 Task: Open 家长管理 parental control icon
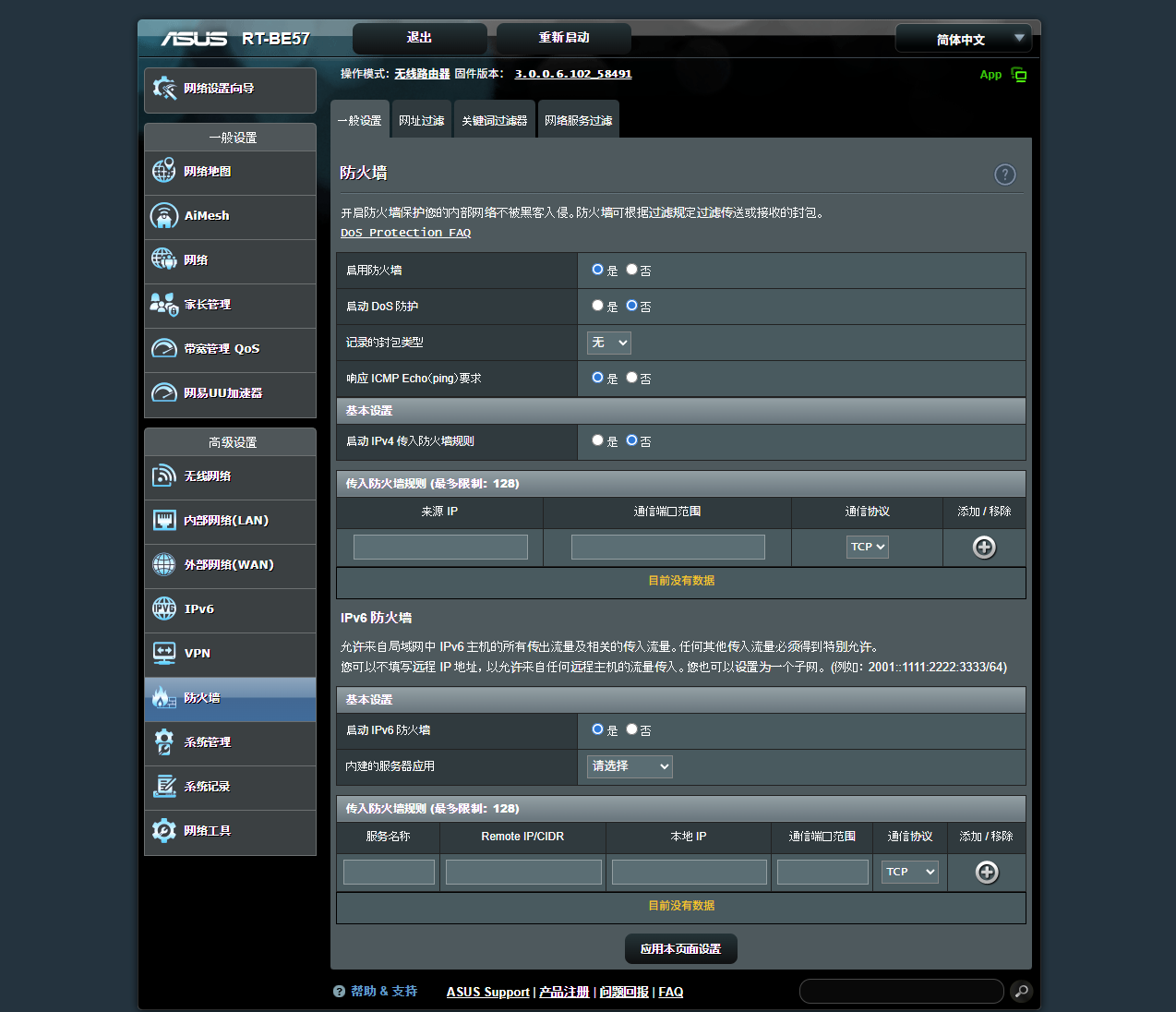coord(164,304)
